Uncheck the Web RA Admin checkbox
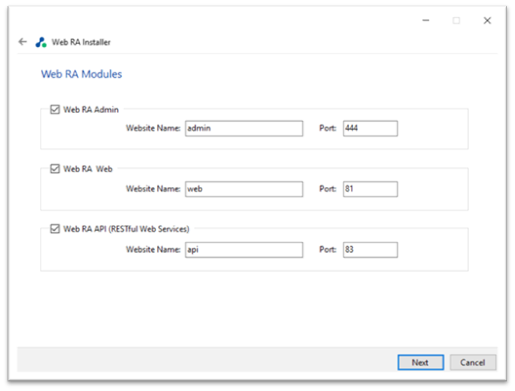Screen dimensions: 515x391 [55, 109]
